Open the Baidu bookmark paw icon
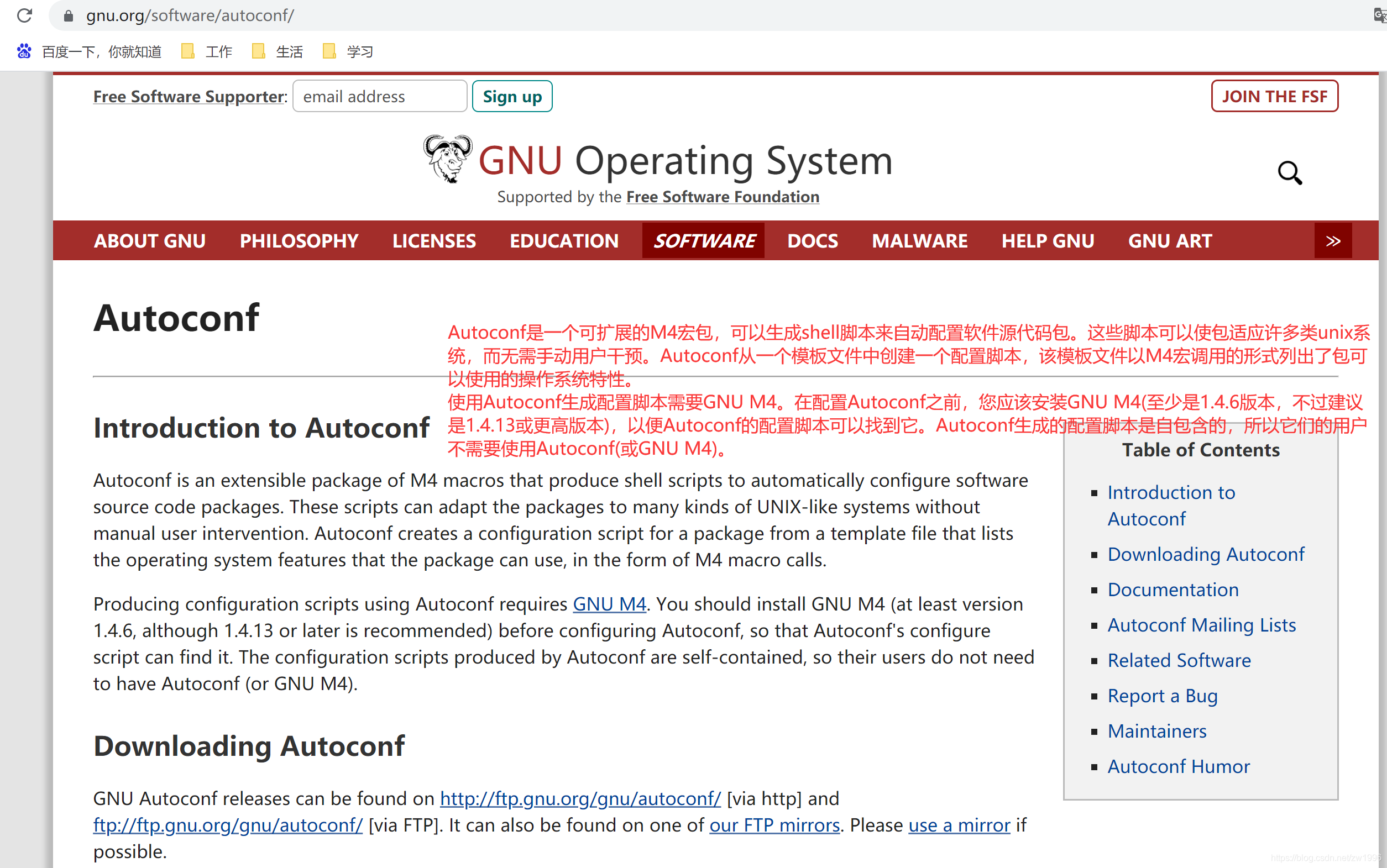 24,52
